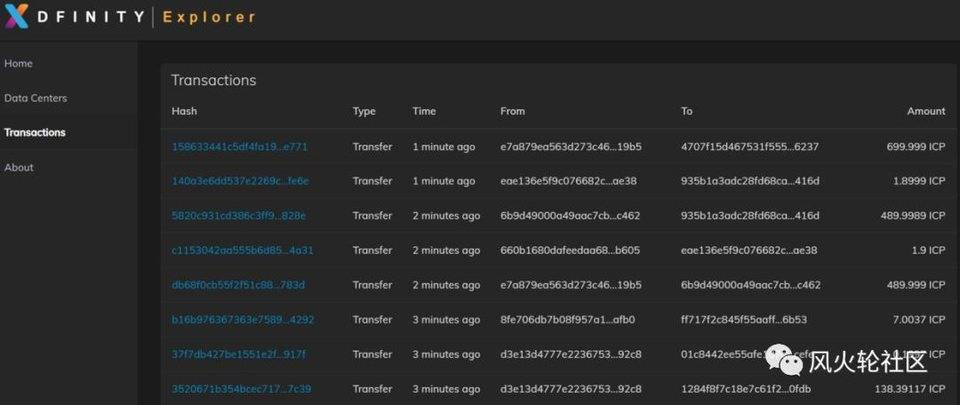Select From address 8fe706db7b08f957a1...afb0
This screenshot has width=960, height=405.
pos(568,320)
